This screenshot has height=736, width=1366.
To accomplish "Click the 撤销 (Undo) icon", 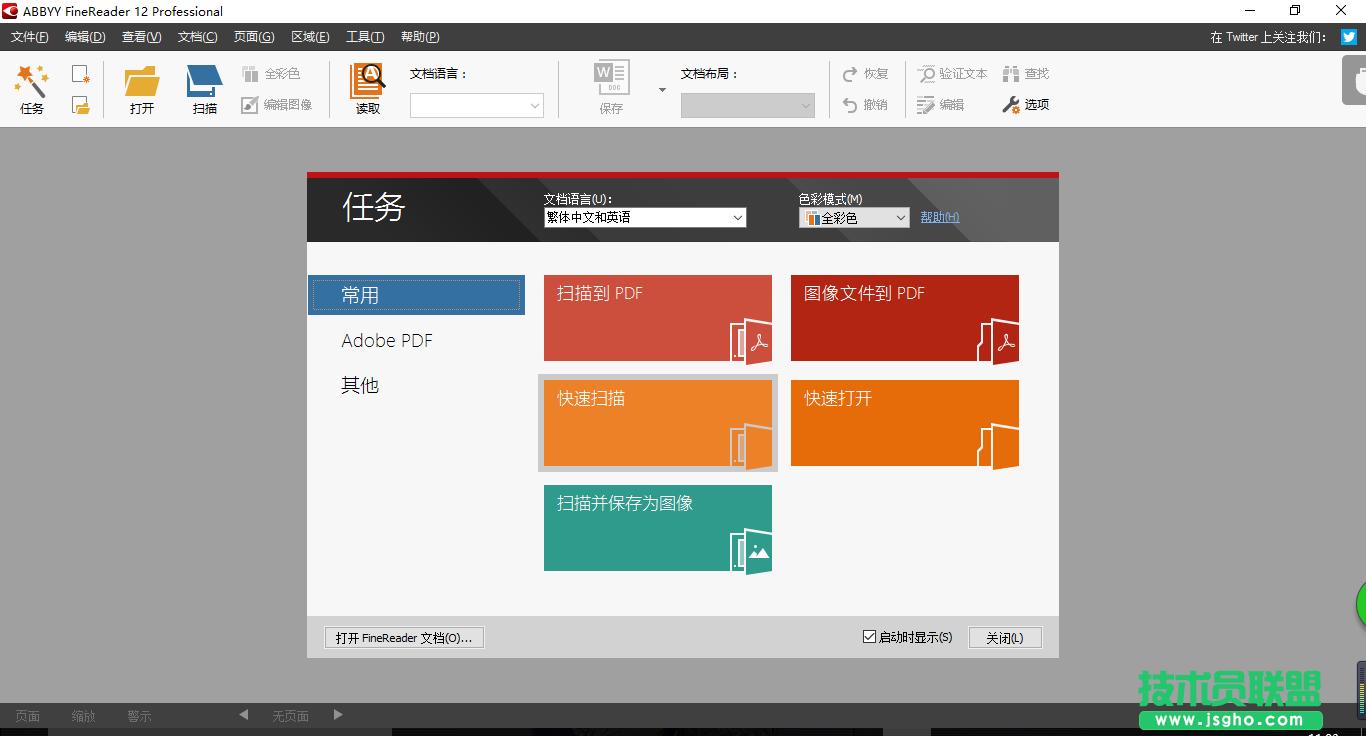I will coord(864,104).
